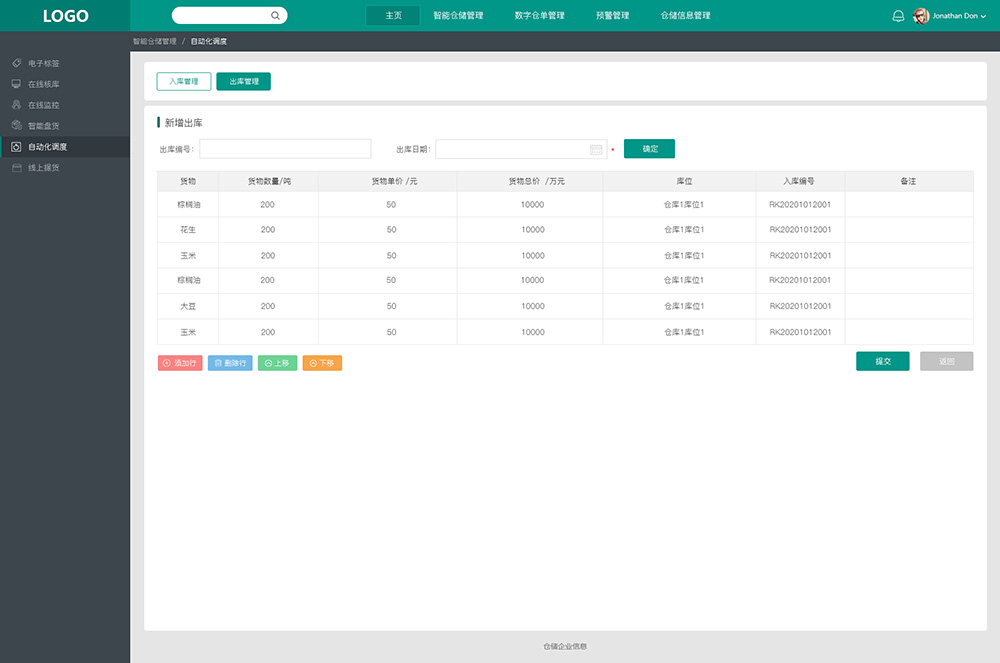The height and width of the screenshot is (663, 1000).
Task: Click the 电子标签 tag icon in sidebar
Action: (x=17, y=63)
